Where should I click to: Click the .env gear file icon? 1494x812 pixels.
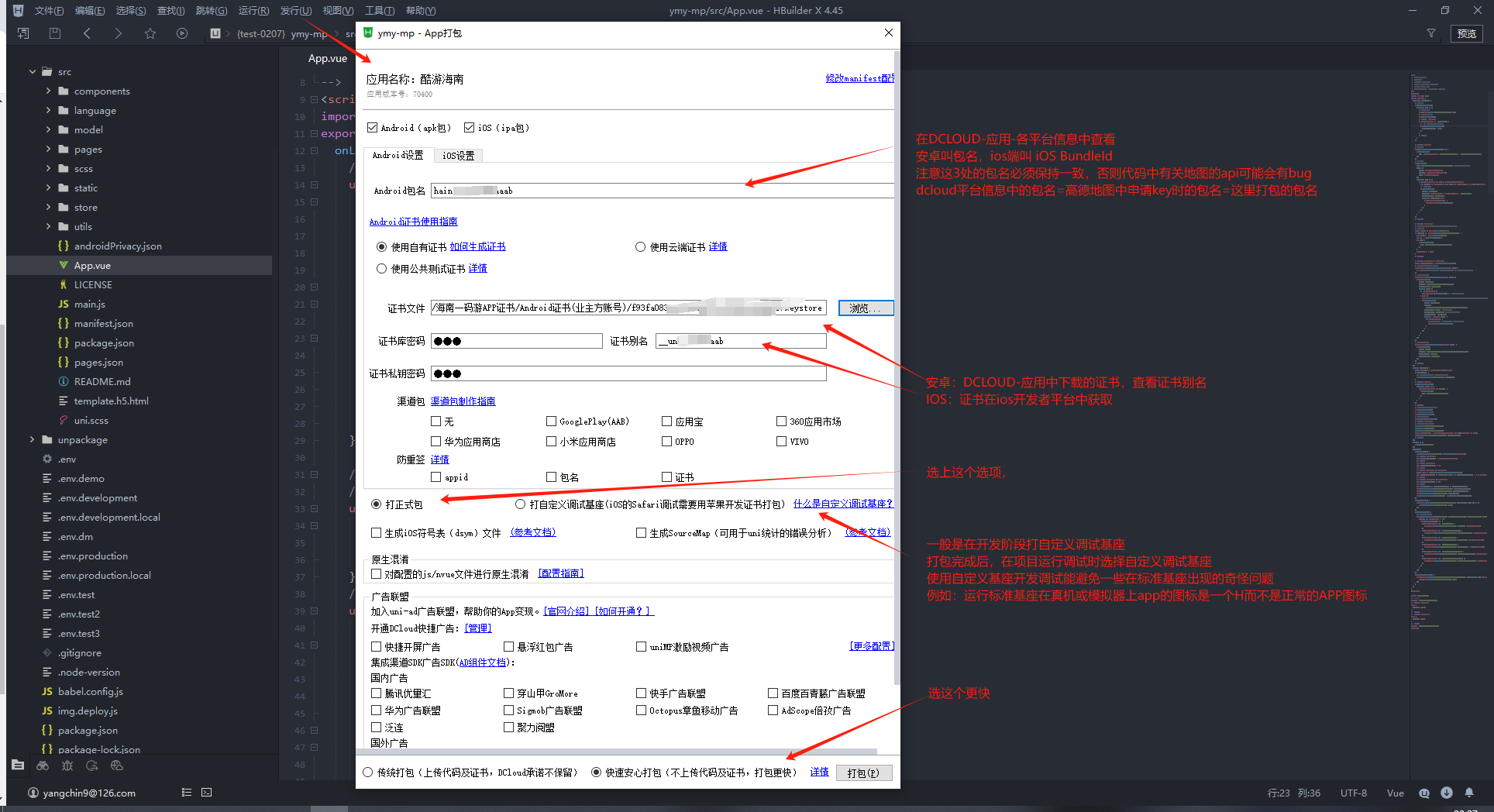tap(47, 459)
